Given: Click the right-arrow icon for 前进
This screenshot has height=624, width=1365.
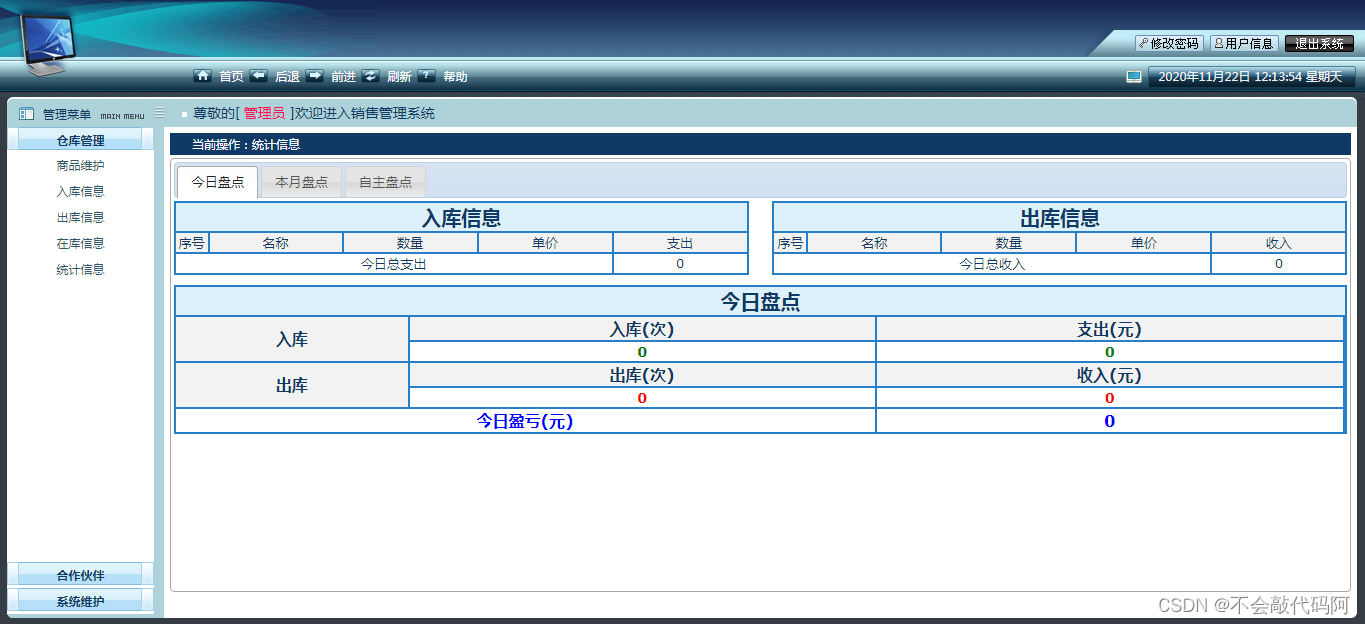Looking at the screenshot, I should [x=314, y=76].
